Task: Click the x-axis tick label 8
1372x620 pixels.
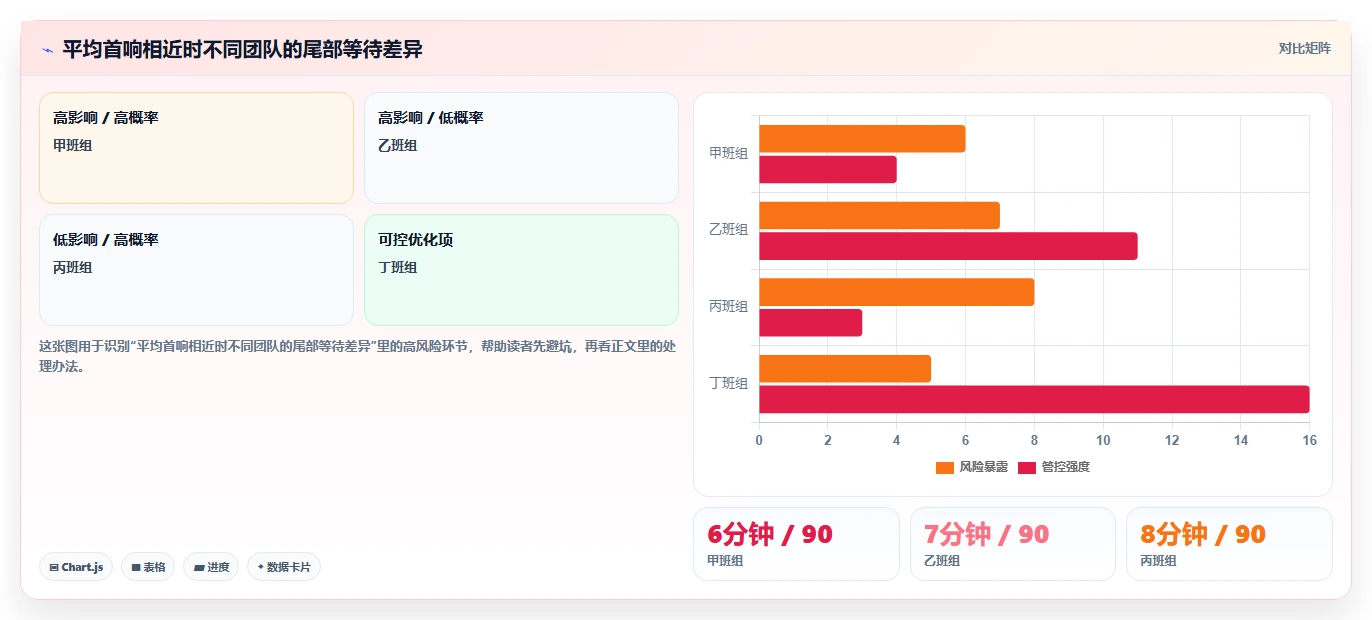Action: 1034,441
